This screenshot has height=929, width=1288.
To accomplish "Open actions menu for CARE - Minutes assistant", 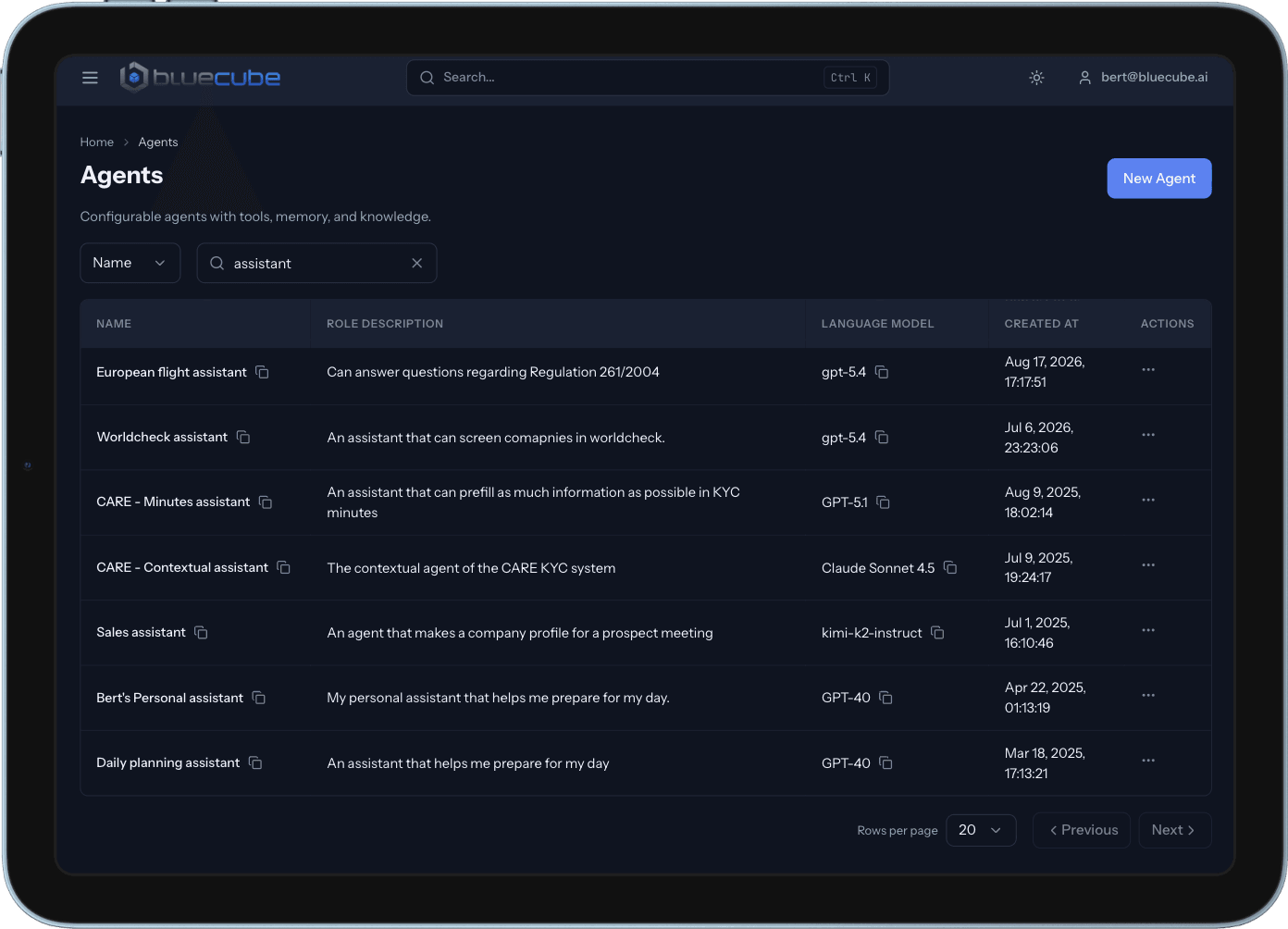I will tap(1148, 500).
